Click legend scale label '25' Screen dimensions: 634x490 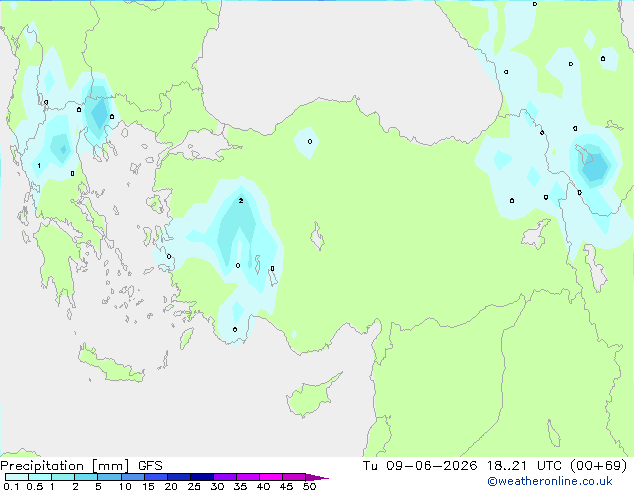194,486
